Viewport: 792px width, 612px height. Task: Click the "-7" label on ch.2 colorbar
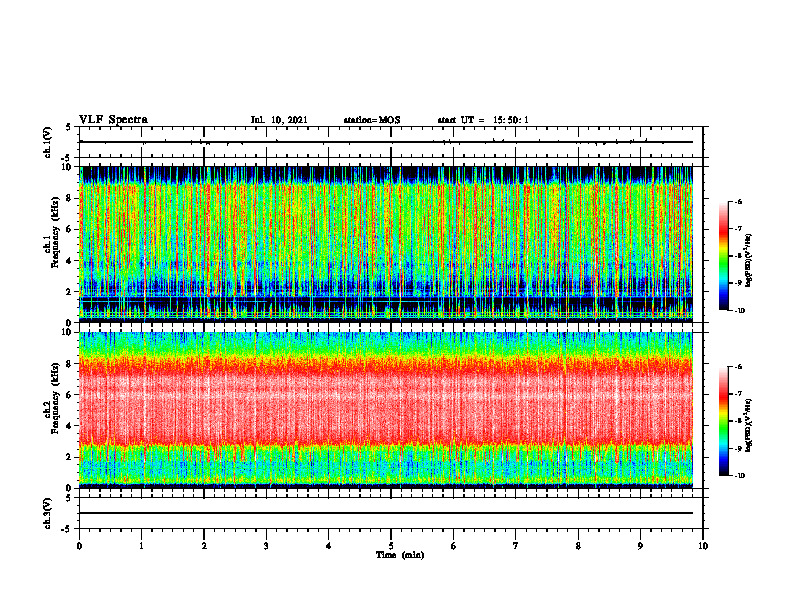[737, 394]
